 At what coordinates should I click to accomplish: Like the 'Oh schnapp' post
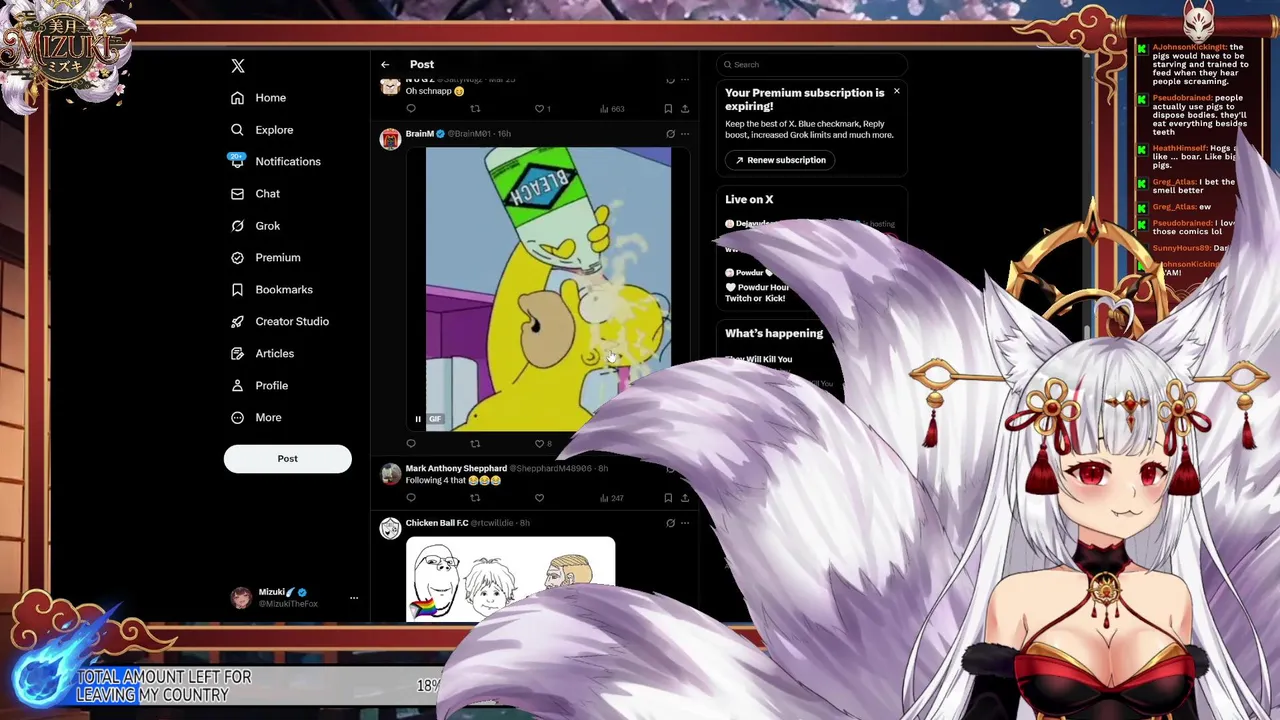tap(539, 109)
